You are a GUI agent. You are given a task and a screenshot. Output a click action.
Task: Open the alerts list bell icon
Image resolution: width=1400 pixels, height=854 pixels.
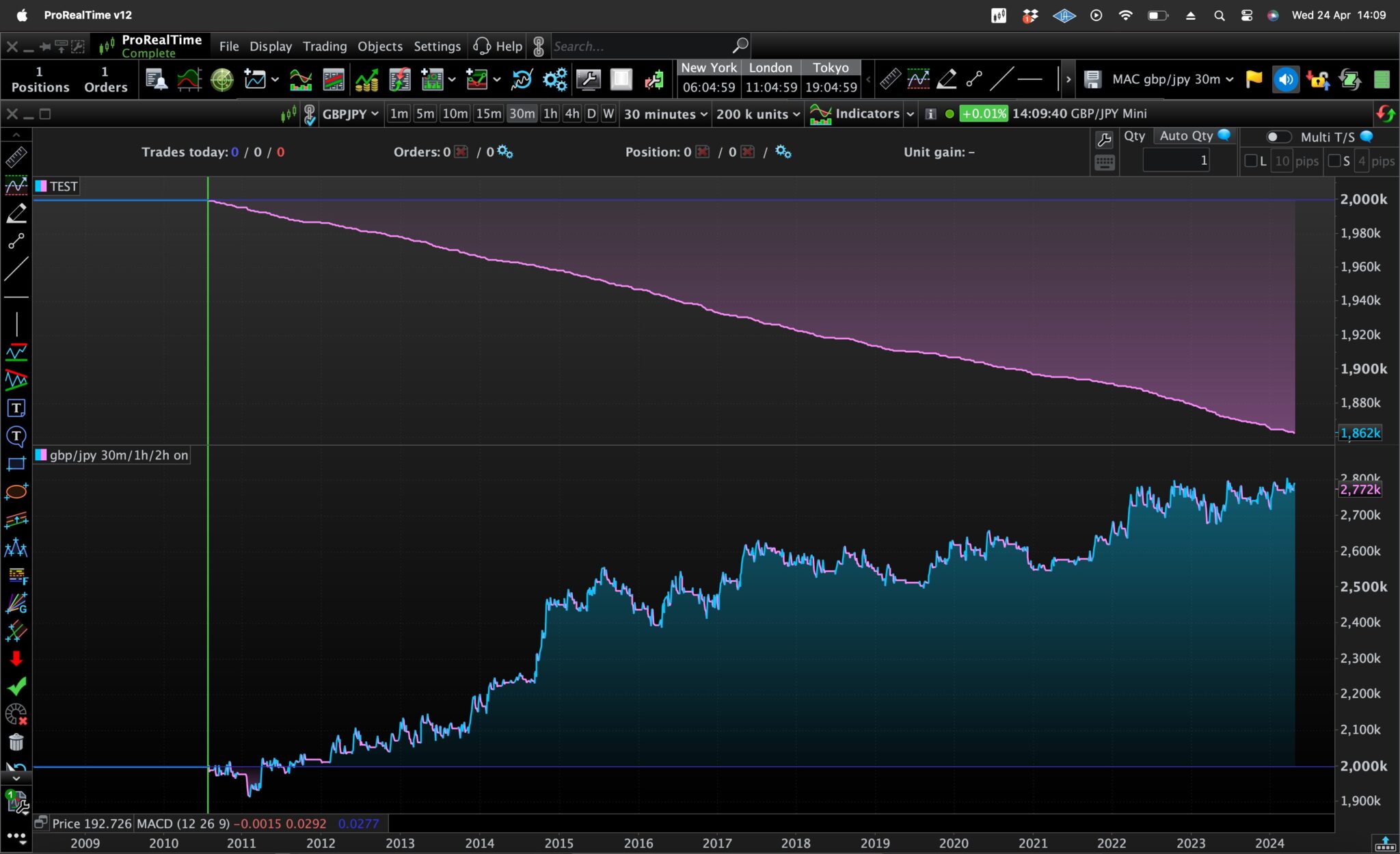[x=157, y=80]
